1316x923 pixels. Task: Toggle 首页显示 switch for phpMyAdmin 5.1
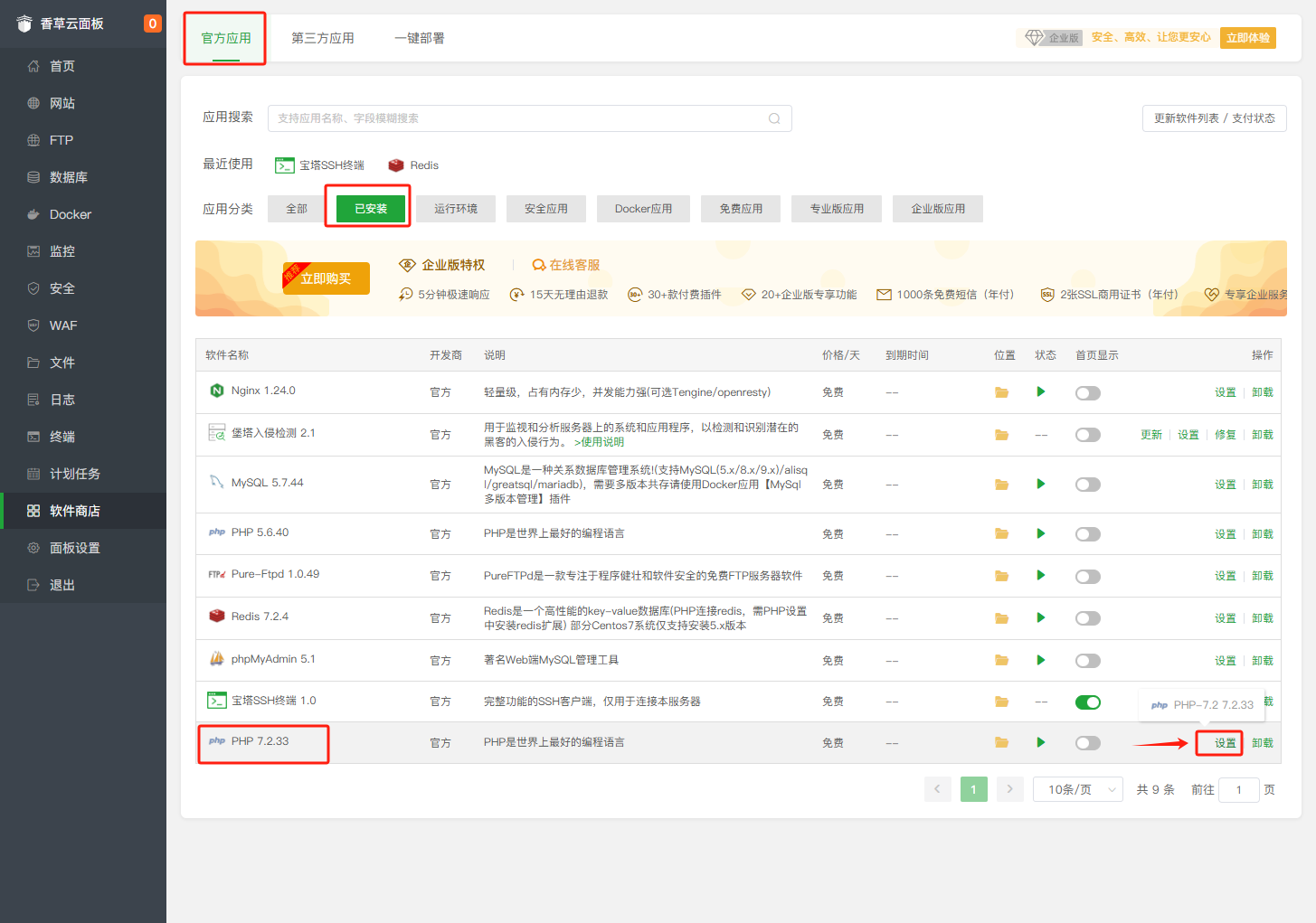point(1088,661)
